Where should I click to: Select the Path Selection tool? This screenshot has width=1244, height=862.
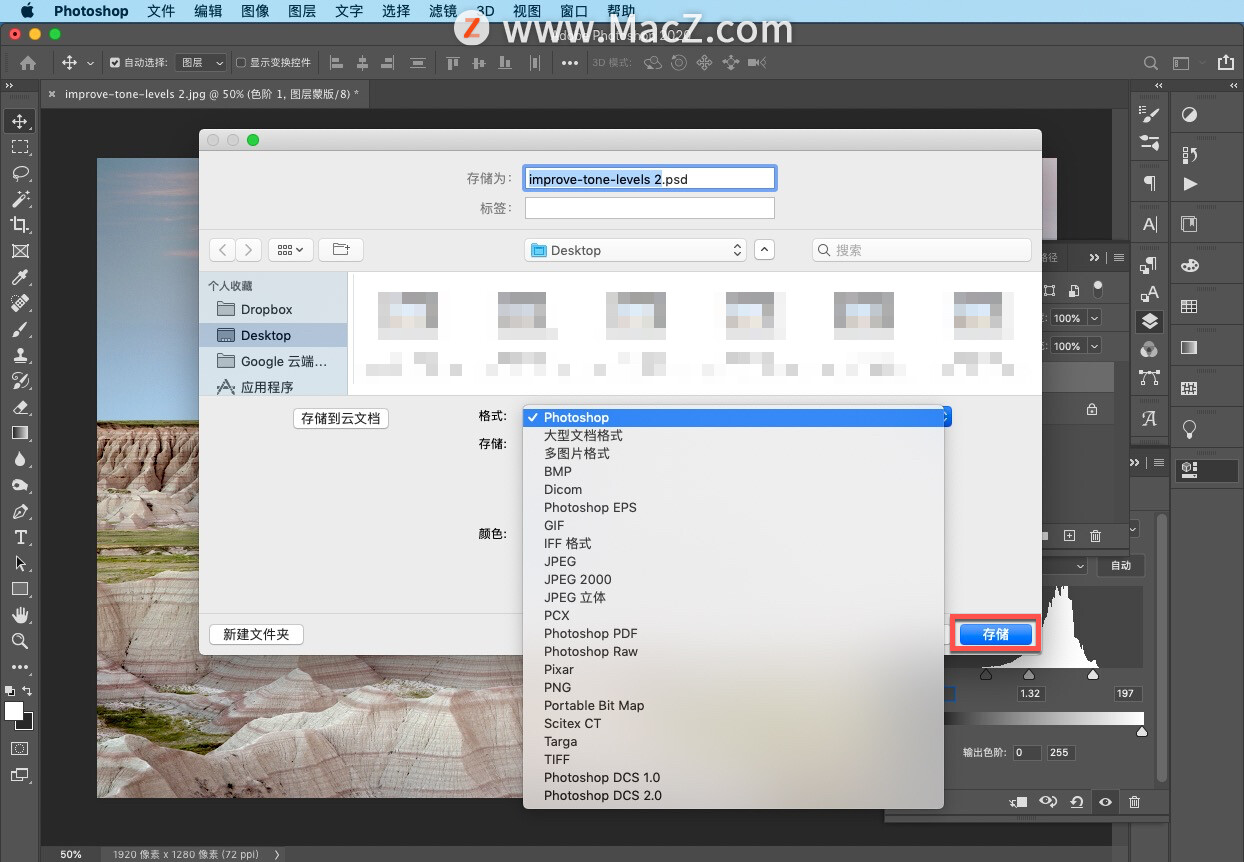[19, 563]
